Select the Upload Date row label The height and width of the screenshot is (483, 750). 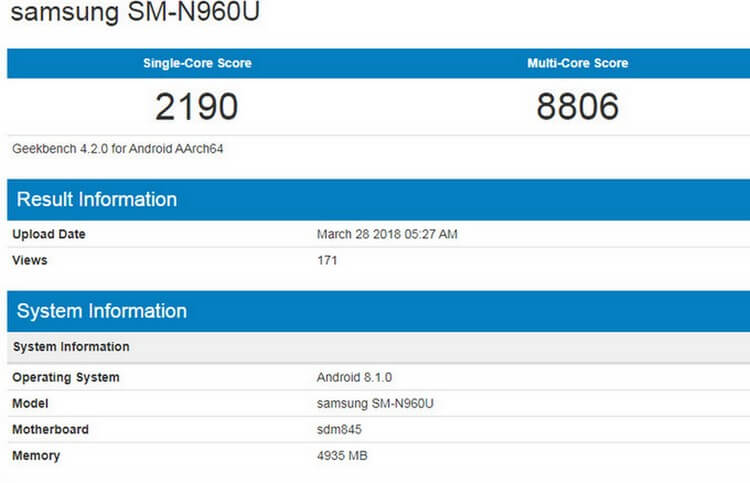(x=49, y=234)
